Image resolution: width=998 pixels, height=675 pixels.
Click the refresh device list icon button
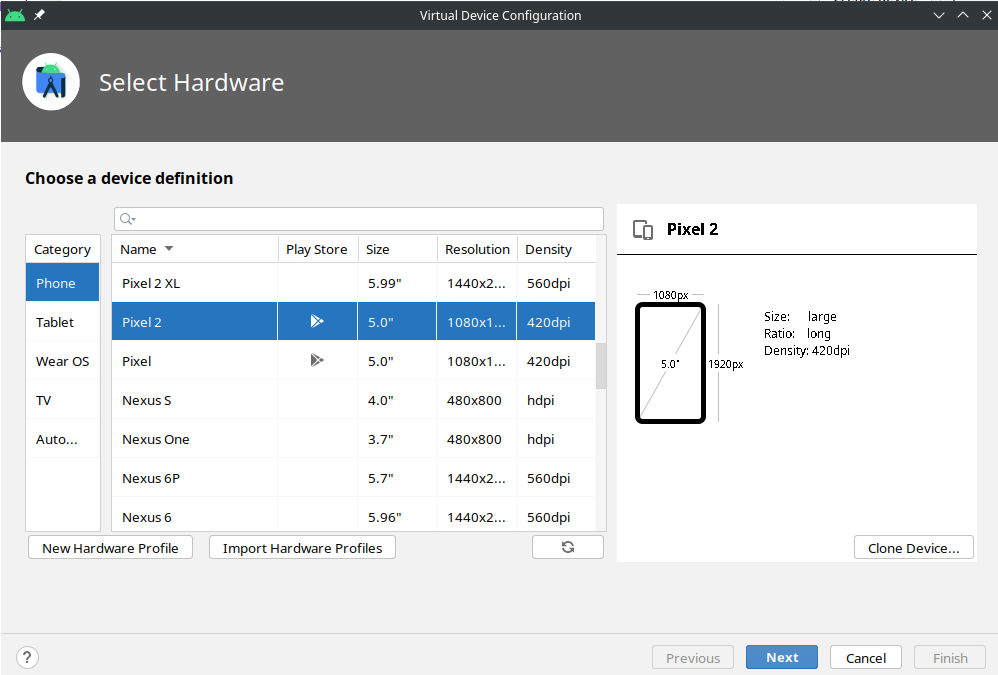tap(568, 547)
